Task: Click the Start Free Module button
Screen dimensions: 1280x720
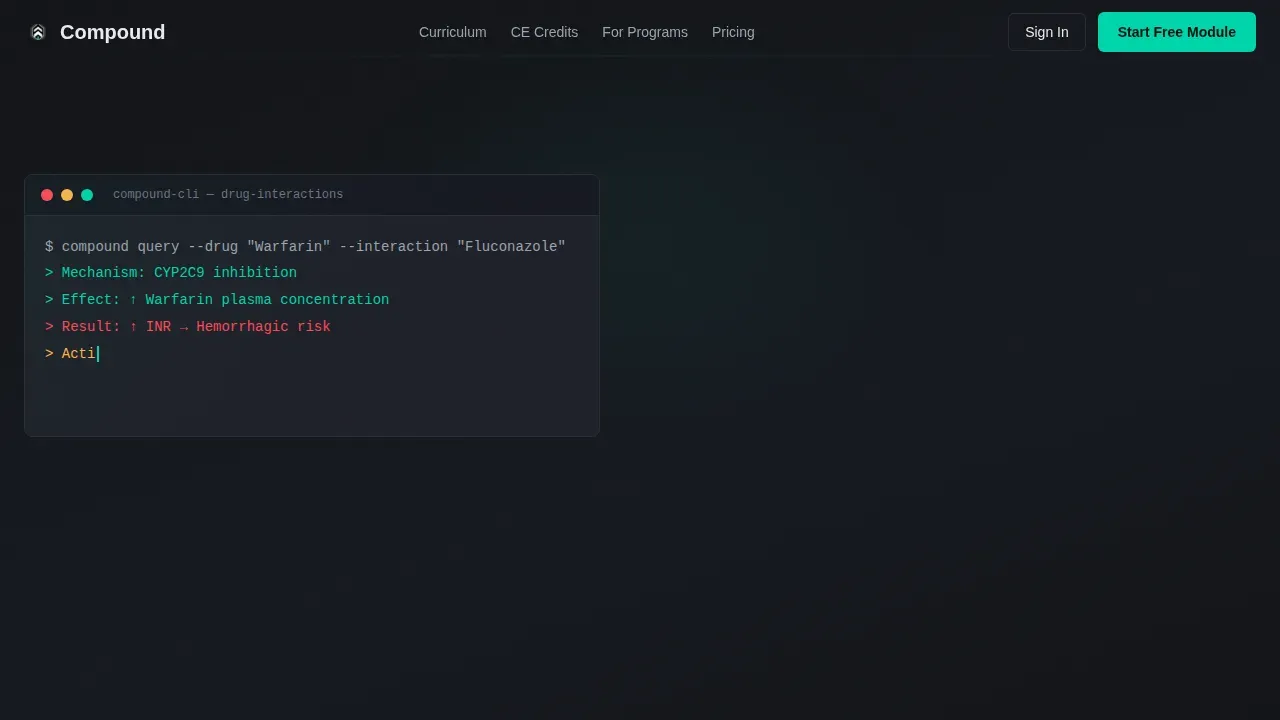Action: tap(1177, 32)
